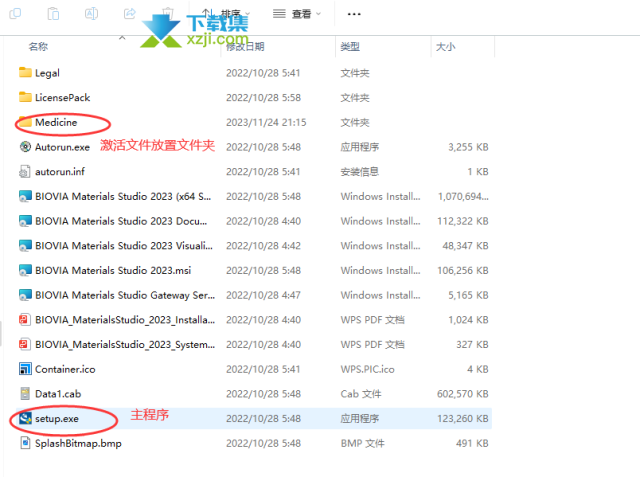This screenshot has width=640, height=477.
Task: Click the 2022/10/28 5:58 date of LicensePack
Action: tap(263, 98)
